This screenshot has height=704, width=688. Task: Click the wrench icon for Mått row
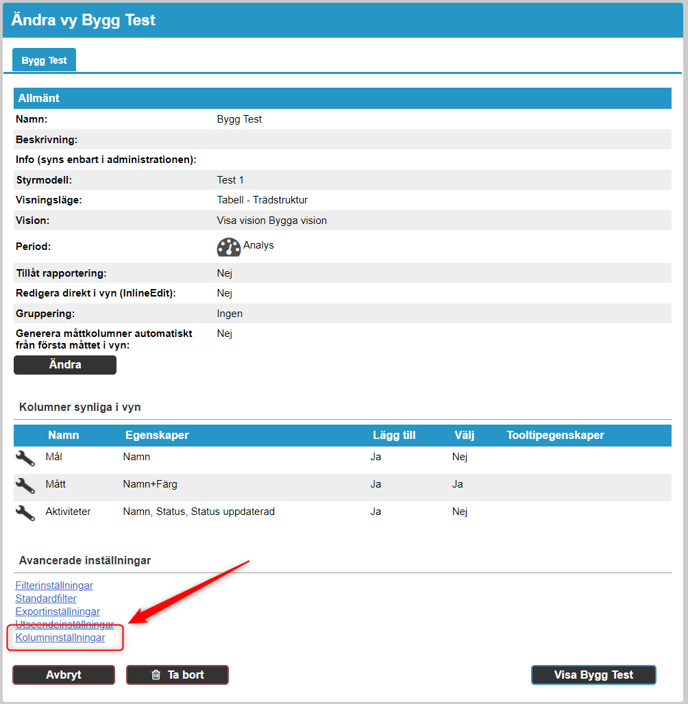tap(25, 485)
